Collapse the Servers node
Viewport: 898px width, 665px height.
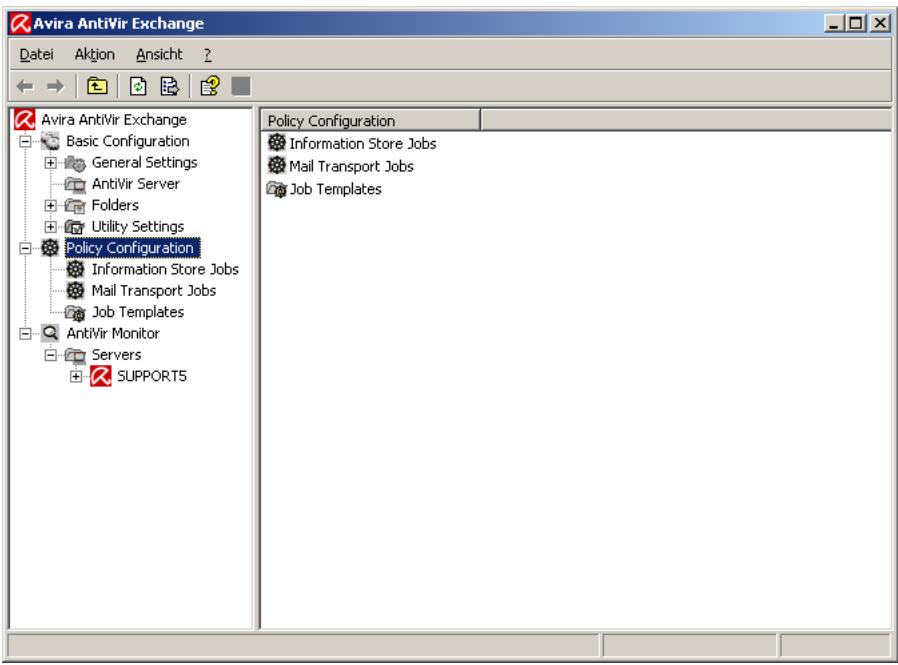pos(50,355)
